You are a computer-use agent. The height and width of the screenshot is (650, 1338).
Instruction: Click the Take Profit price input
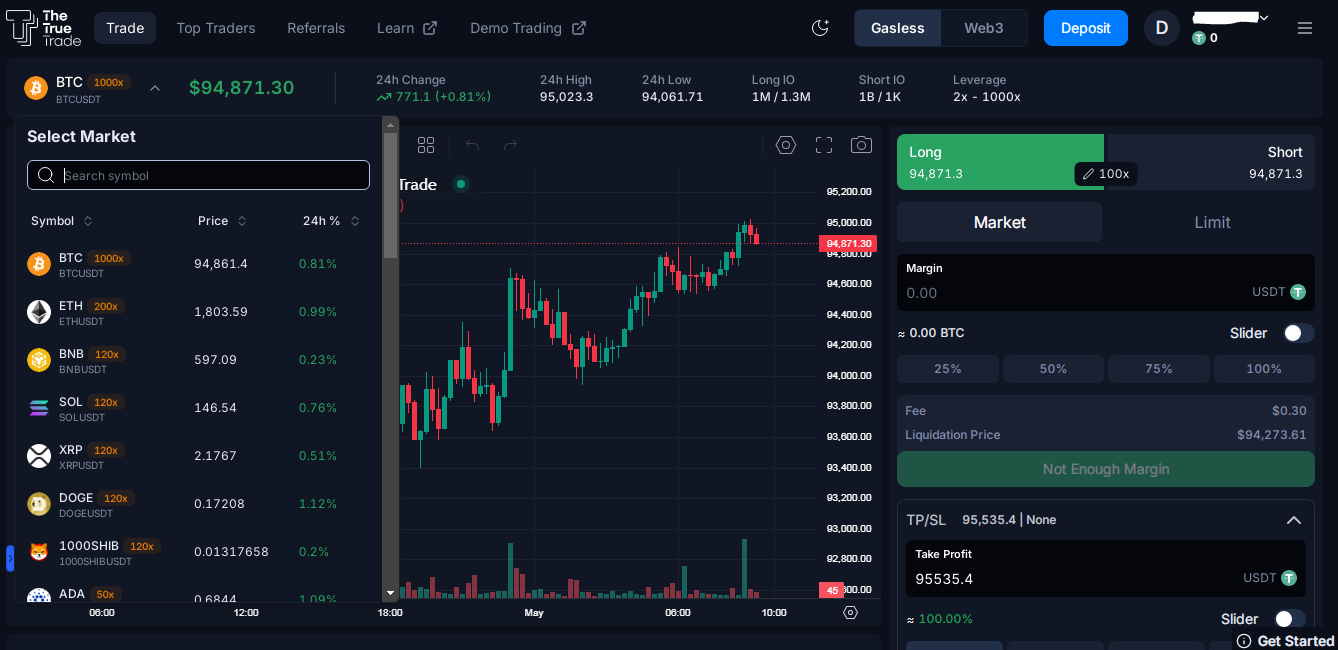click(1106, 568)
